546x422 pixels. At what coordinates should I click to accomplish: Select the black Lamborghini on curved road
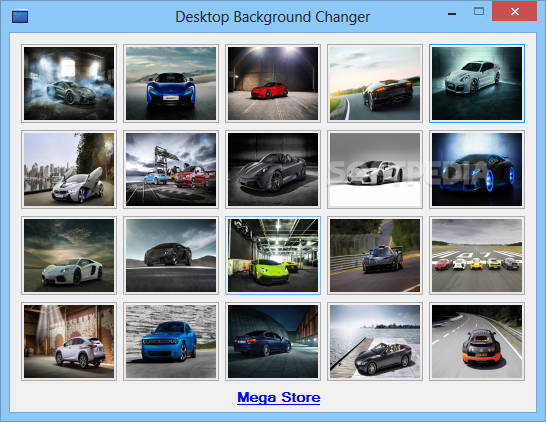coord(375,84)
